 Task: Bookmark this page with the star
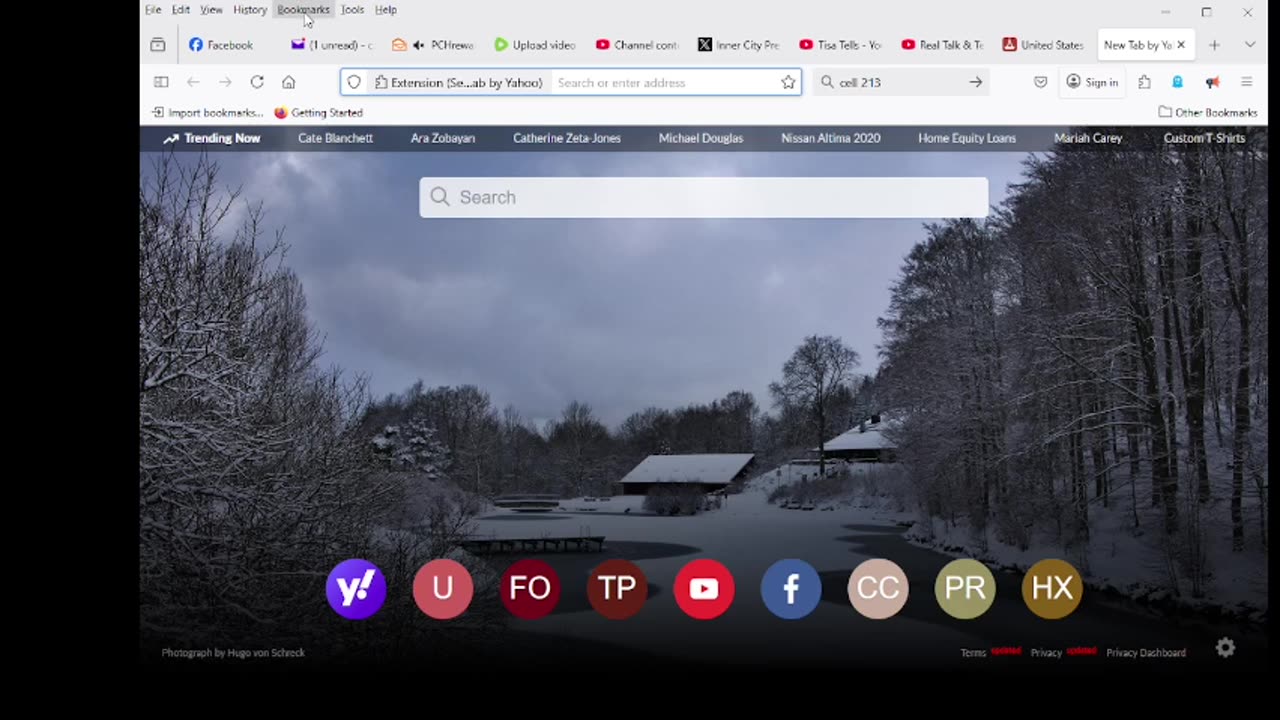(x=788, y=82)
